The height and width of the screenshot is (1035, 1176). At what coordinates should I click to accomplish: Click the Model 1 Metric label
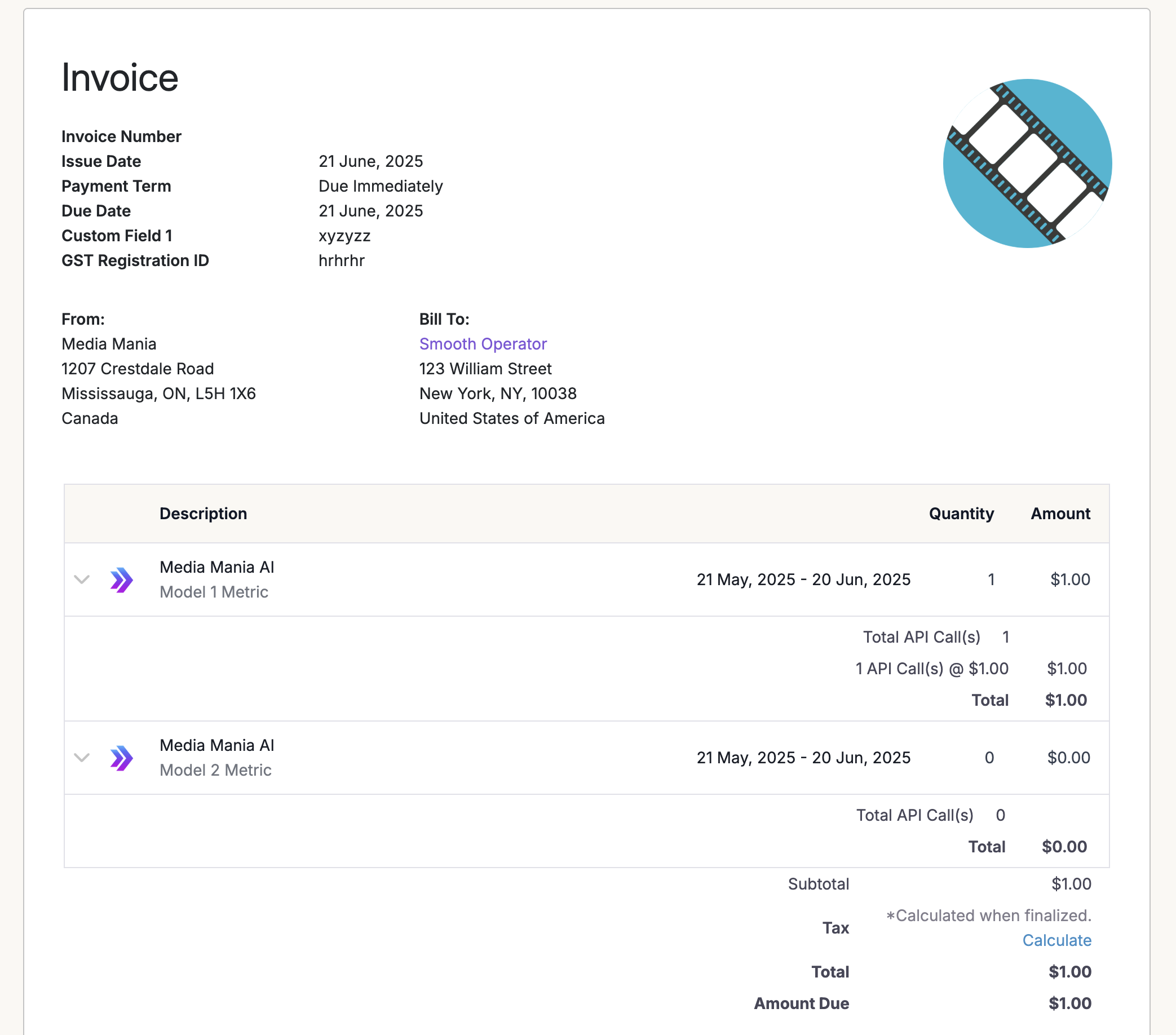pos(214,592)
